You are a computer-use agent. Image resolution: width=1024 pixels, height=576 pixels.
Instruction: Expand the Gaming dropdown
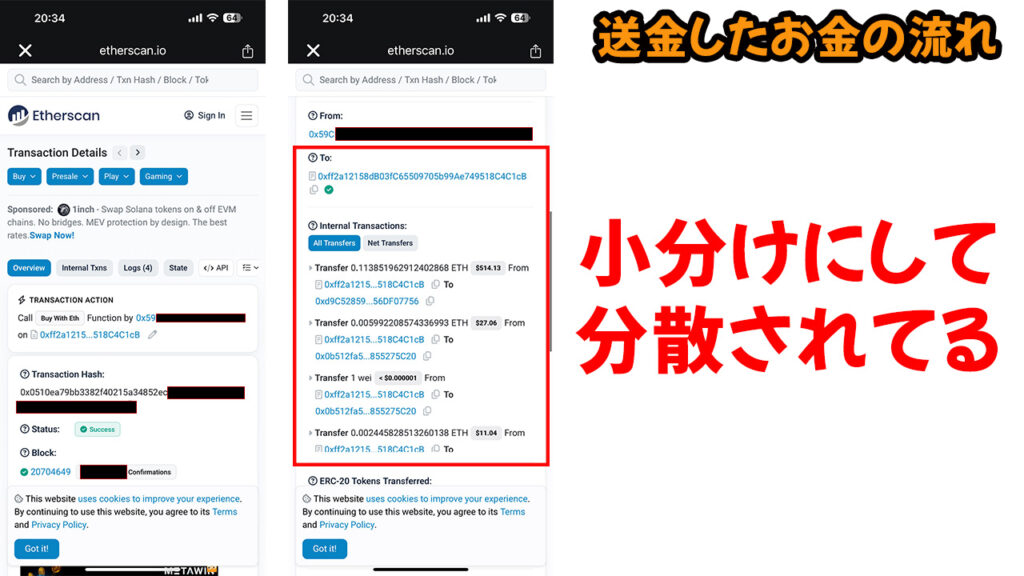164,177
